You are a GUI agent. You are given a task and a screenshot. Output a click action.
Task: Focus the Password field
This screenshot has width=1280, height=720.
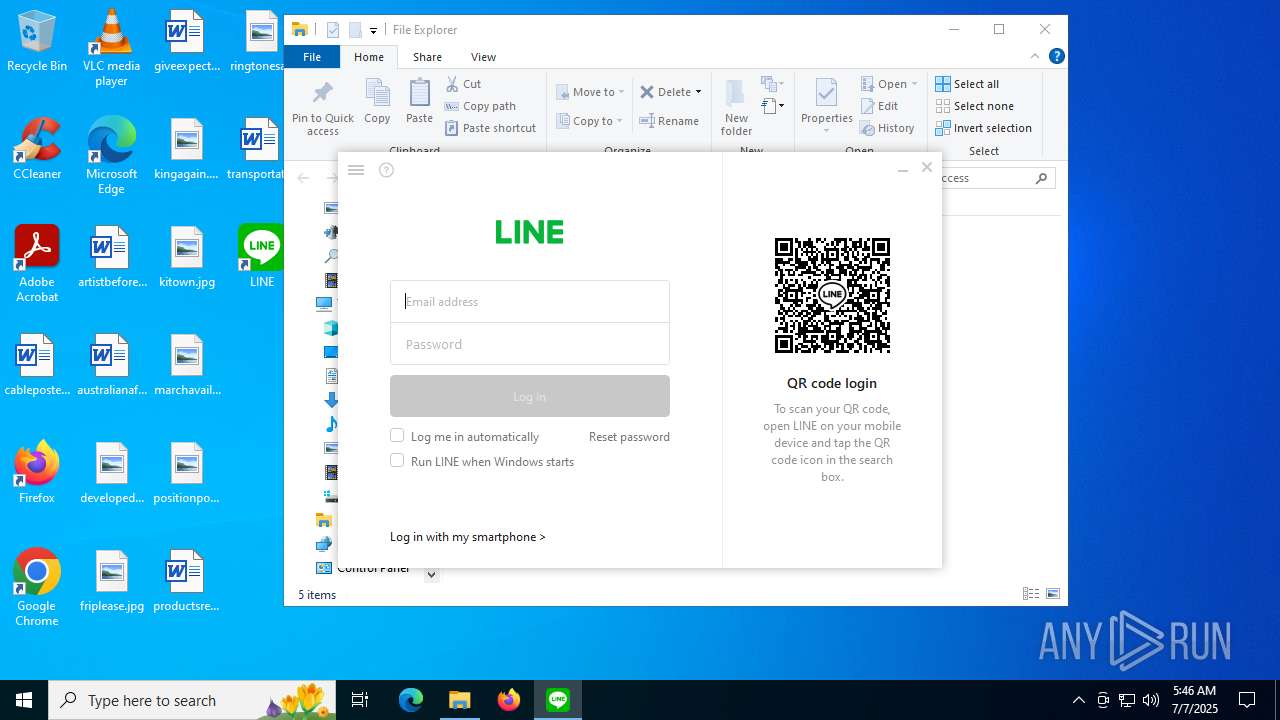[530, 344]
